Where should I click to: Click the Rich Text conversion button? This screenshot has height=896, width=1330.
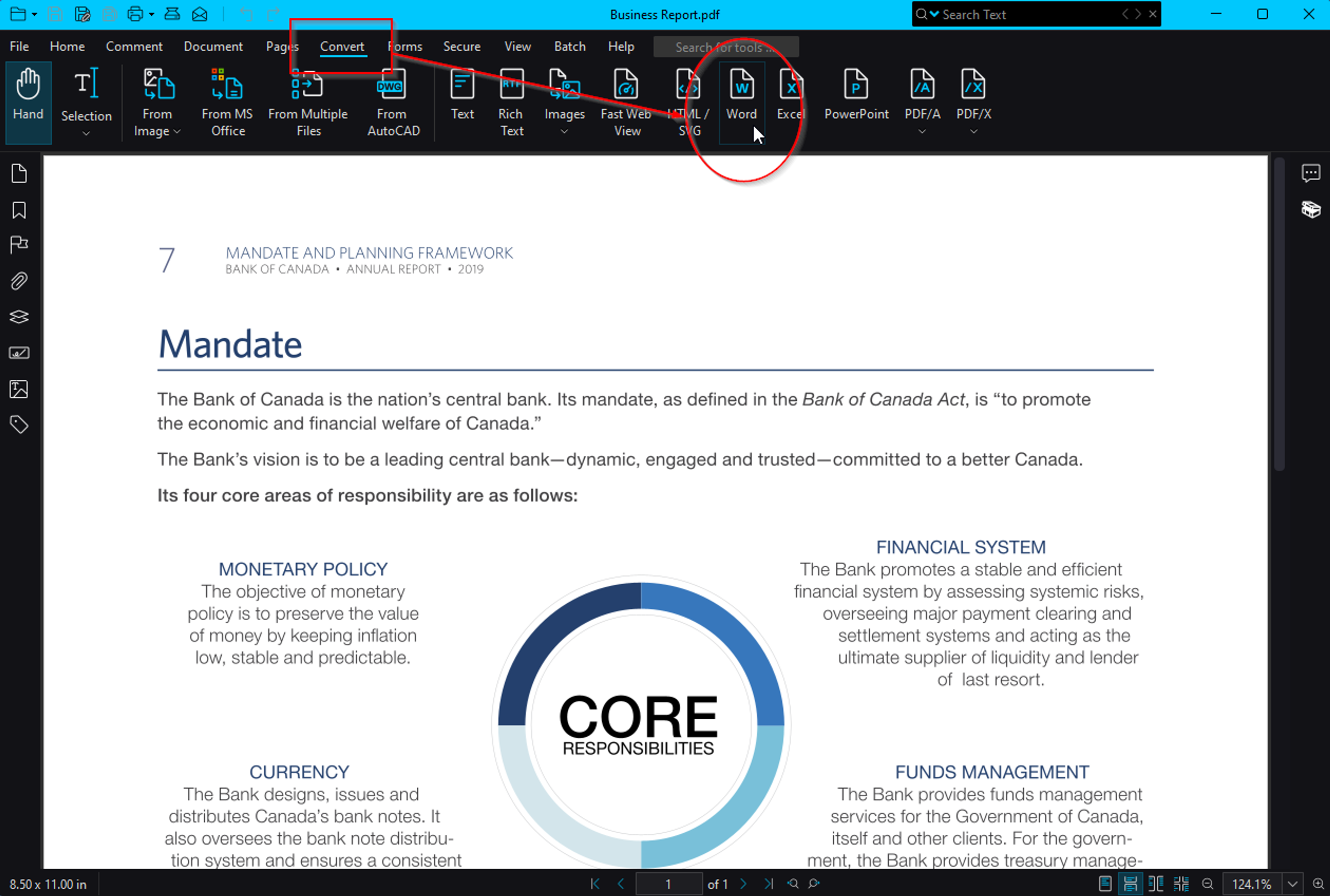511,100
